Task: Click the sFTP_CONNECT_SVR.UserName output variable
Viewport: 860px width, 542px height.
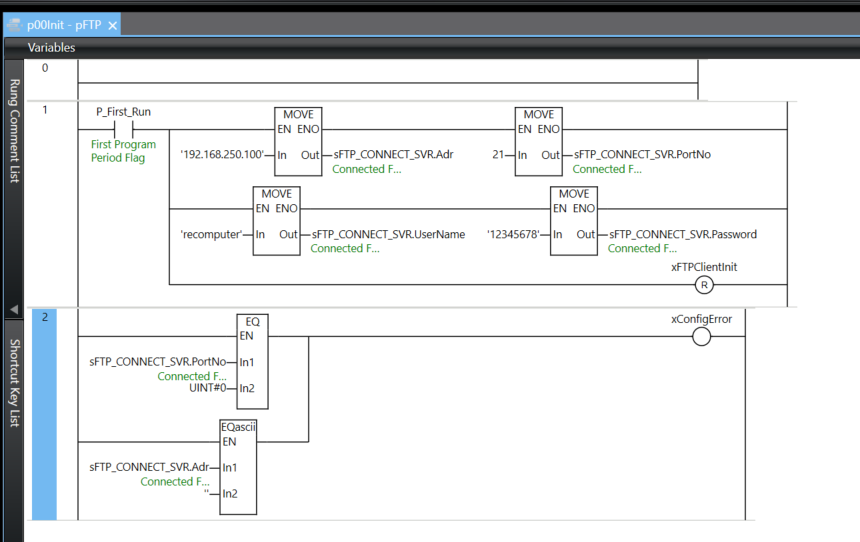Action: click(x=388, y=235)
